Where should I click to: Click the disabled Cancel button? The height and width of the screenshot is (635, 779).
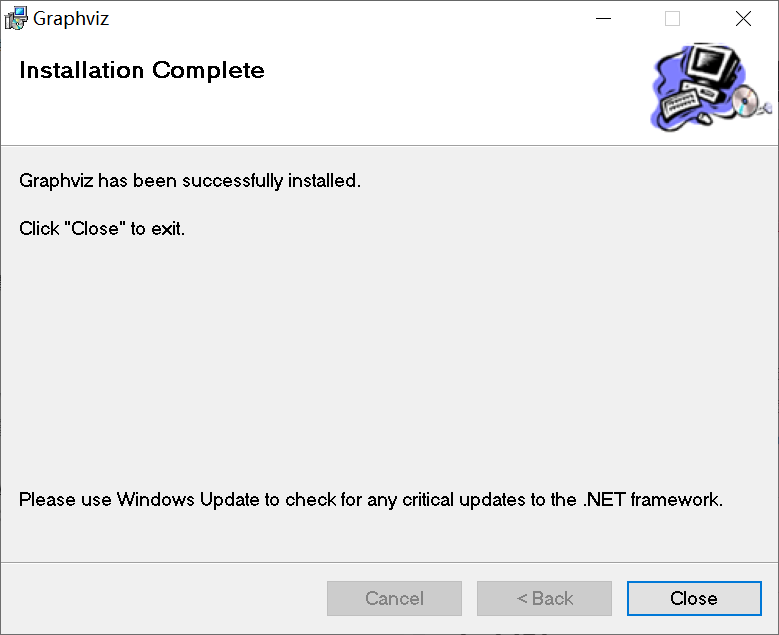pos(394,598)
